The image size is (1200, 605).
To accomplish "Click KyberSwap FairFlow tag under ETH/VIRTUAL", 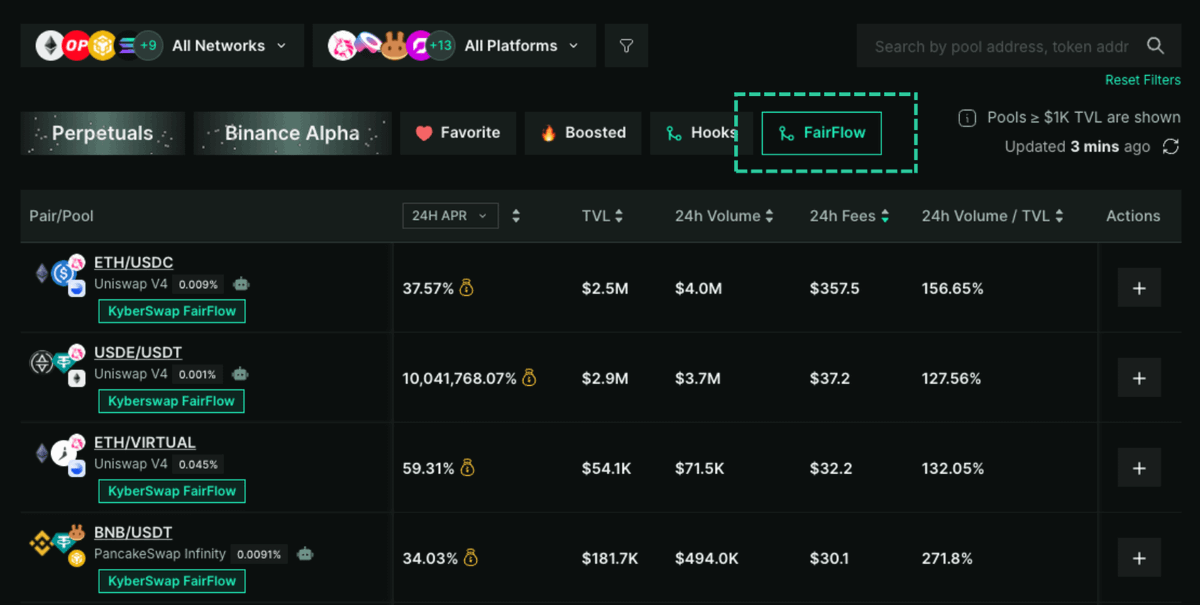I will (172, 491).
